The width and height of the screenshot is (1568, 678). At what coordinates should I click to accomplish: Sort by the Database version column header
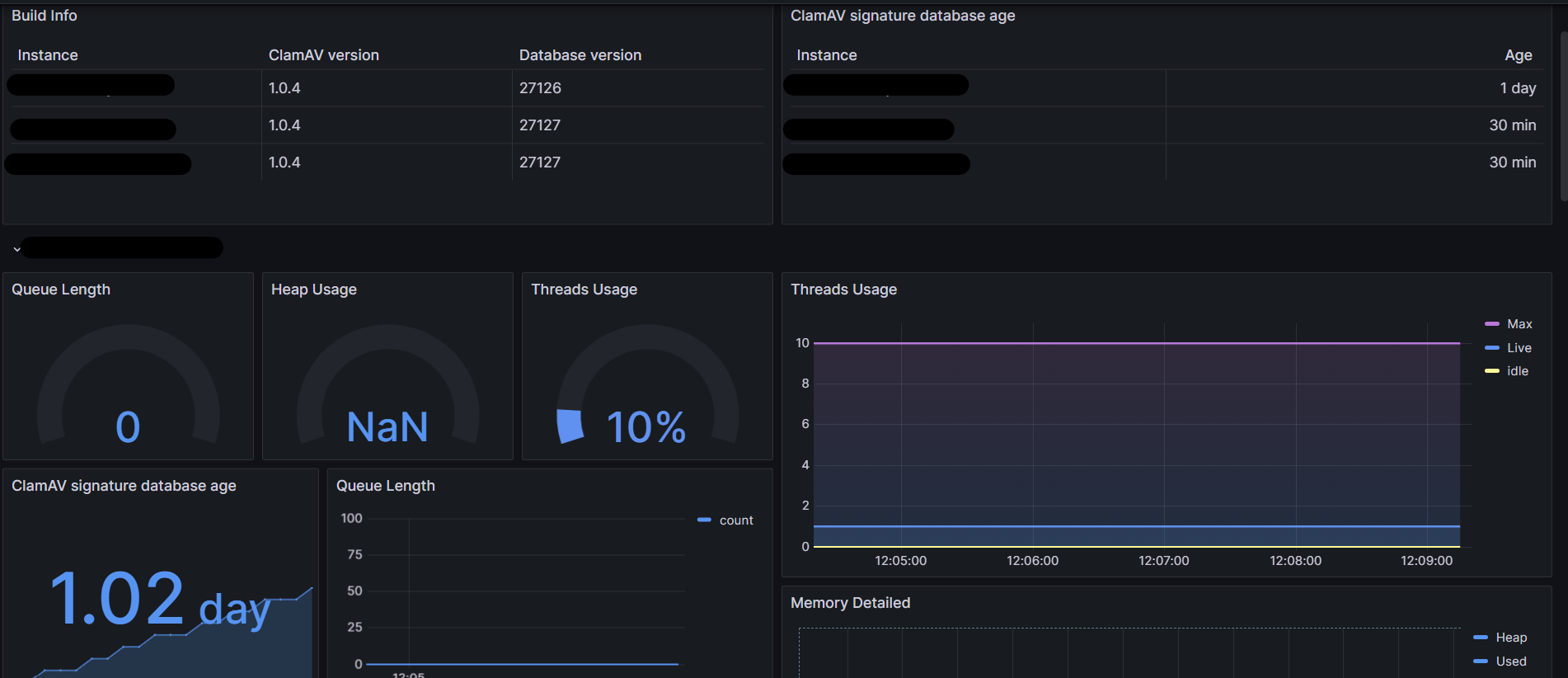(x=580, y=55)
